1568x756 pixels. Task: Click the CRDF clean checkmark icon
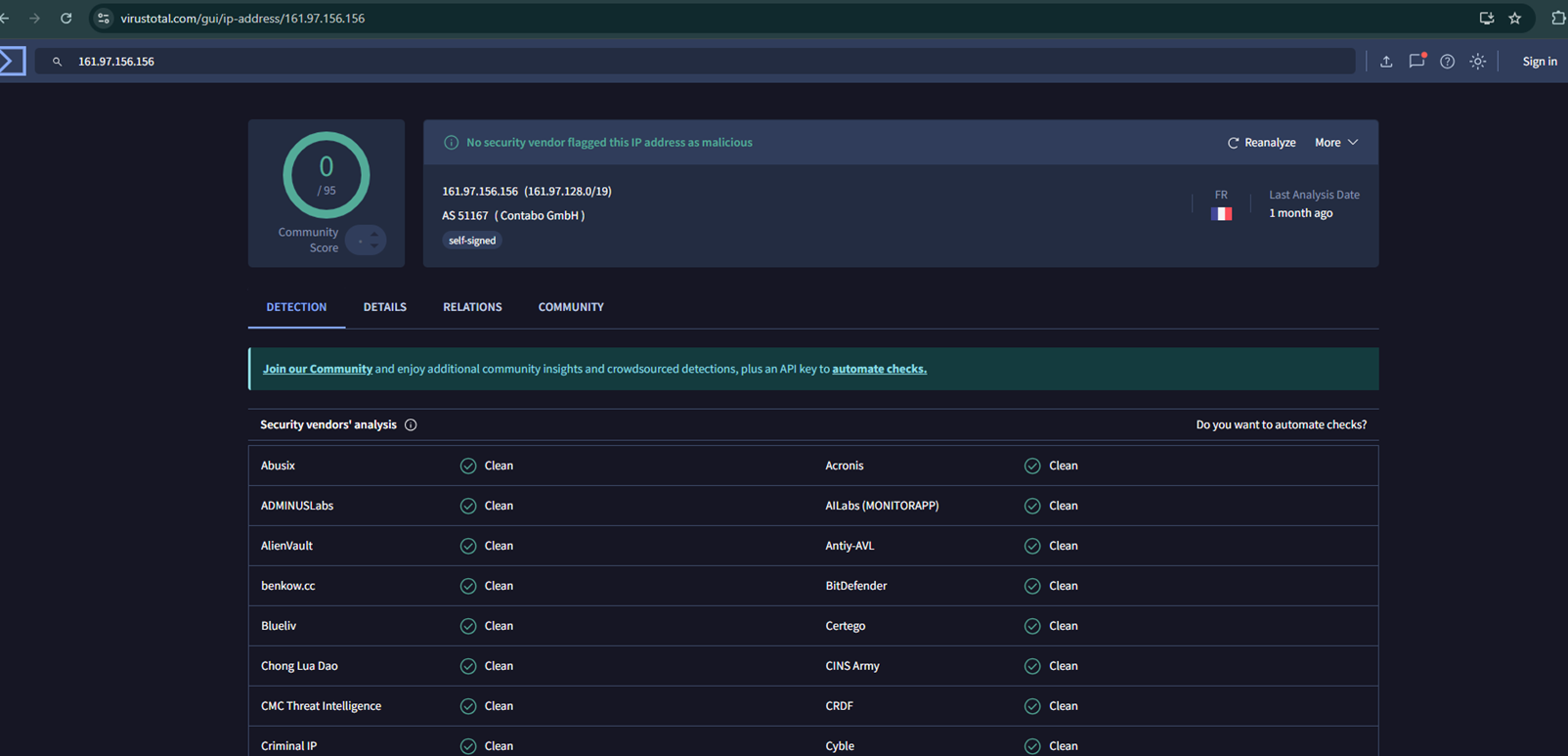(x=1032, y=706)
